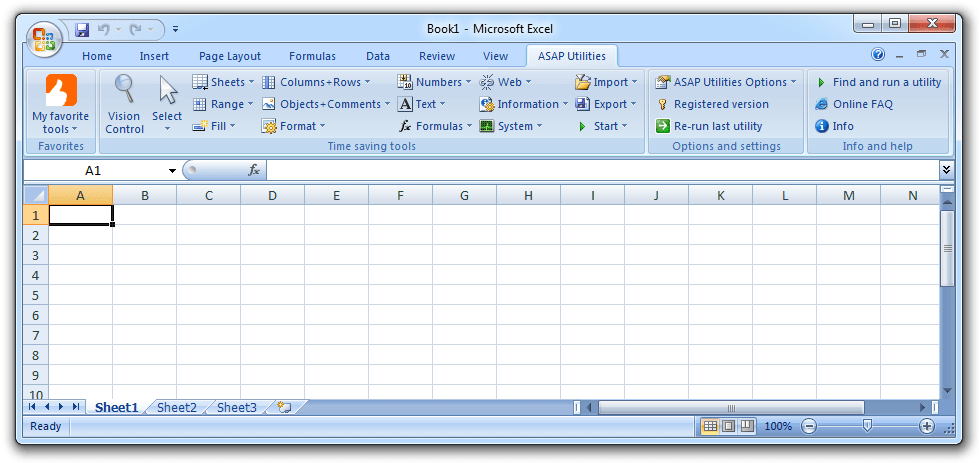Open the Formulas ribbon tab
This screenshot has height=463, width=979.
312,56
